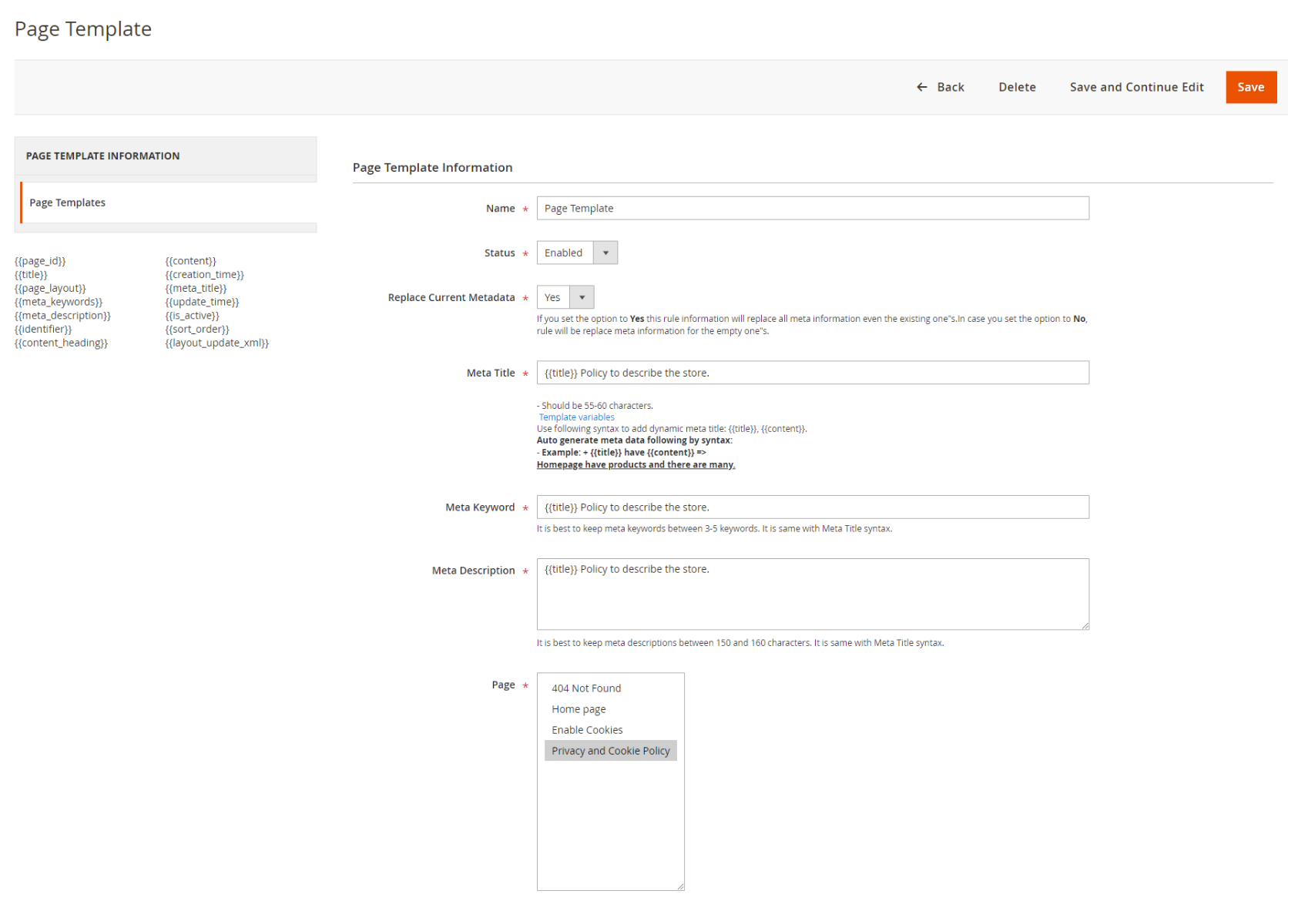Choose Enable Cookies in the Page list
The height and width of the screenshot is (924, 1298).
click(587, 730)
